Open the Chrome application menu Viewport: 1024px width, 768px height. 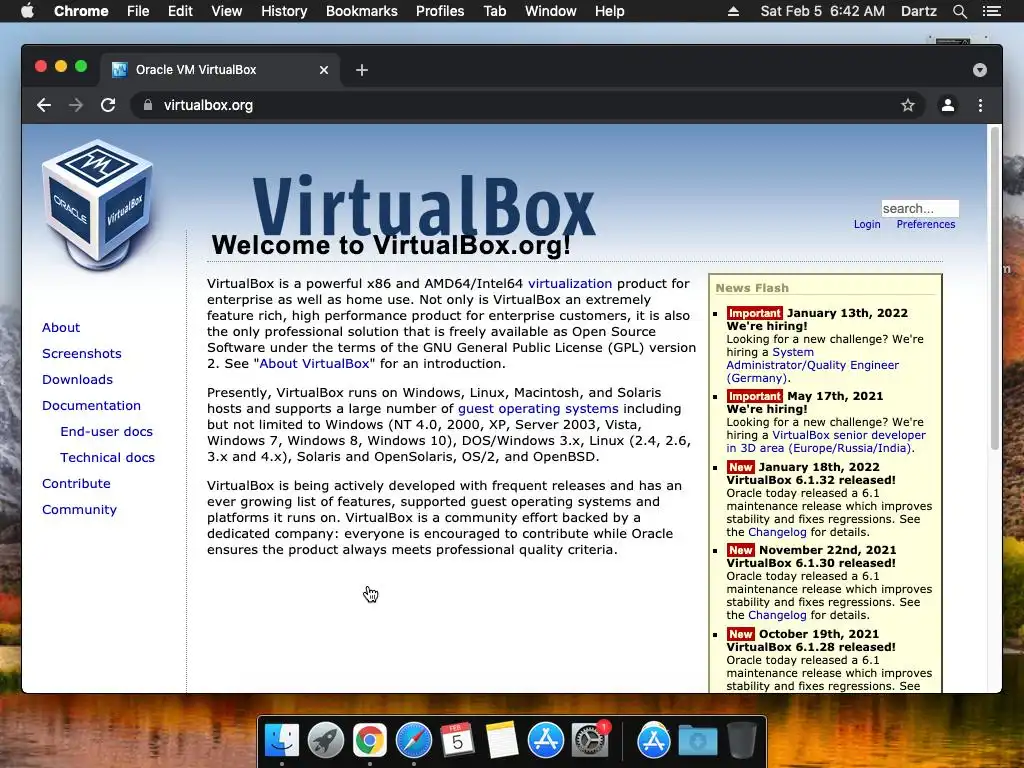(81, 11)
